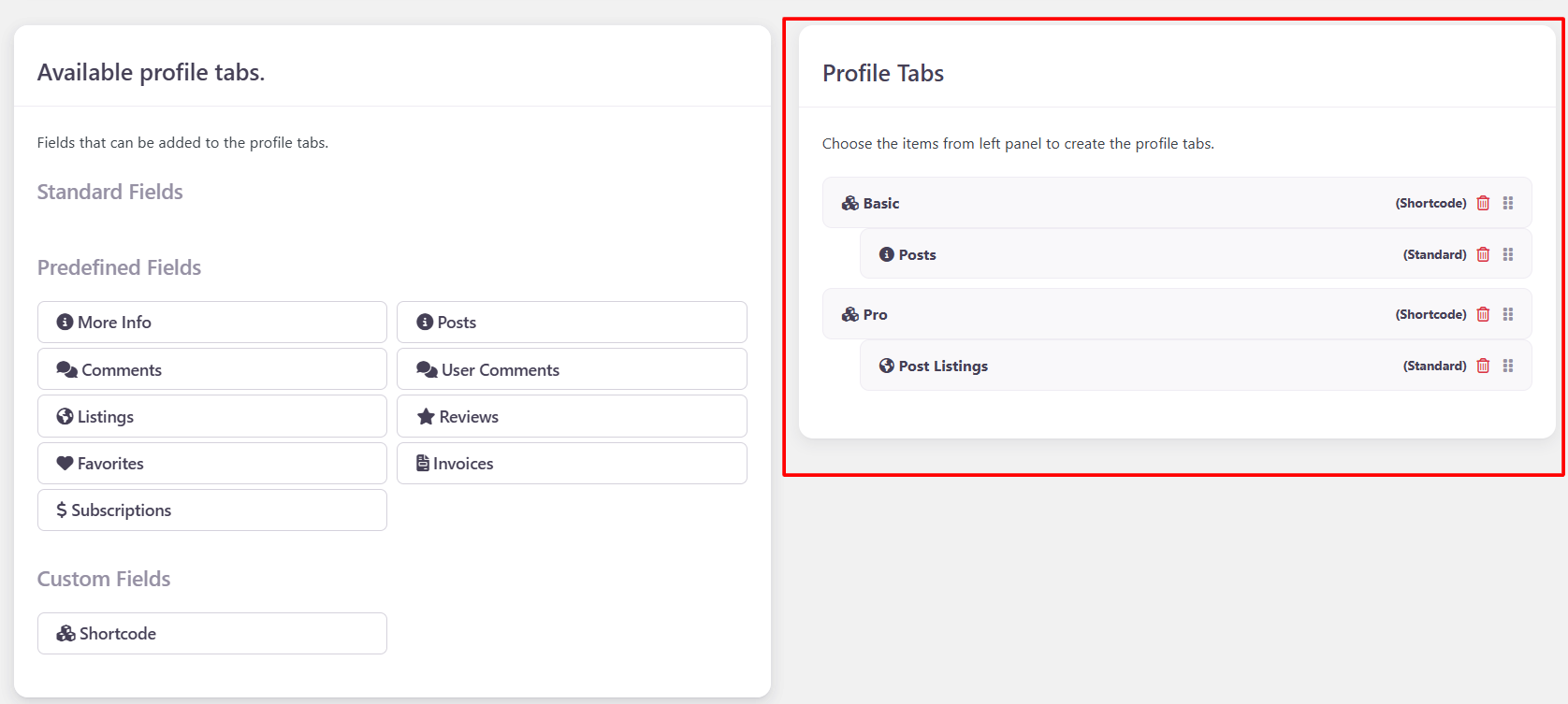
Task: Click drag handle on Posts row
Action: (x=1508, y=254)
